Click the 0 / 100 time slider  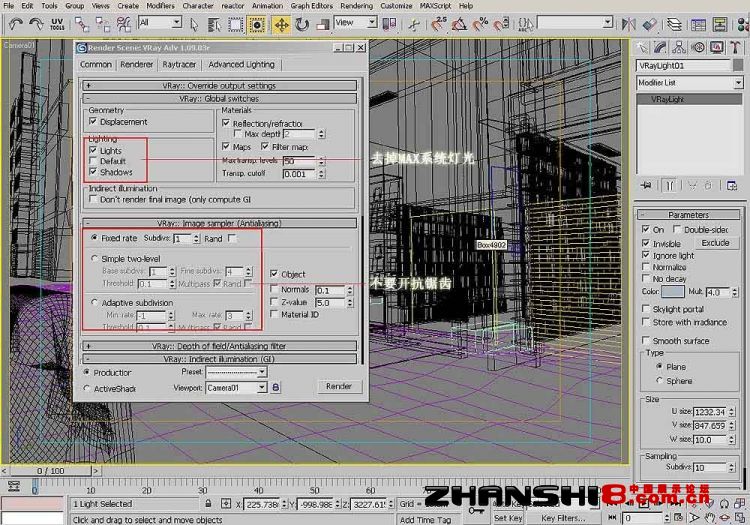[x=51, y=471]
